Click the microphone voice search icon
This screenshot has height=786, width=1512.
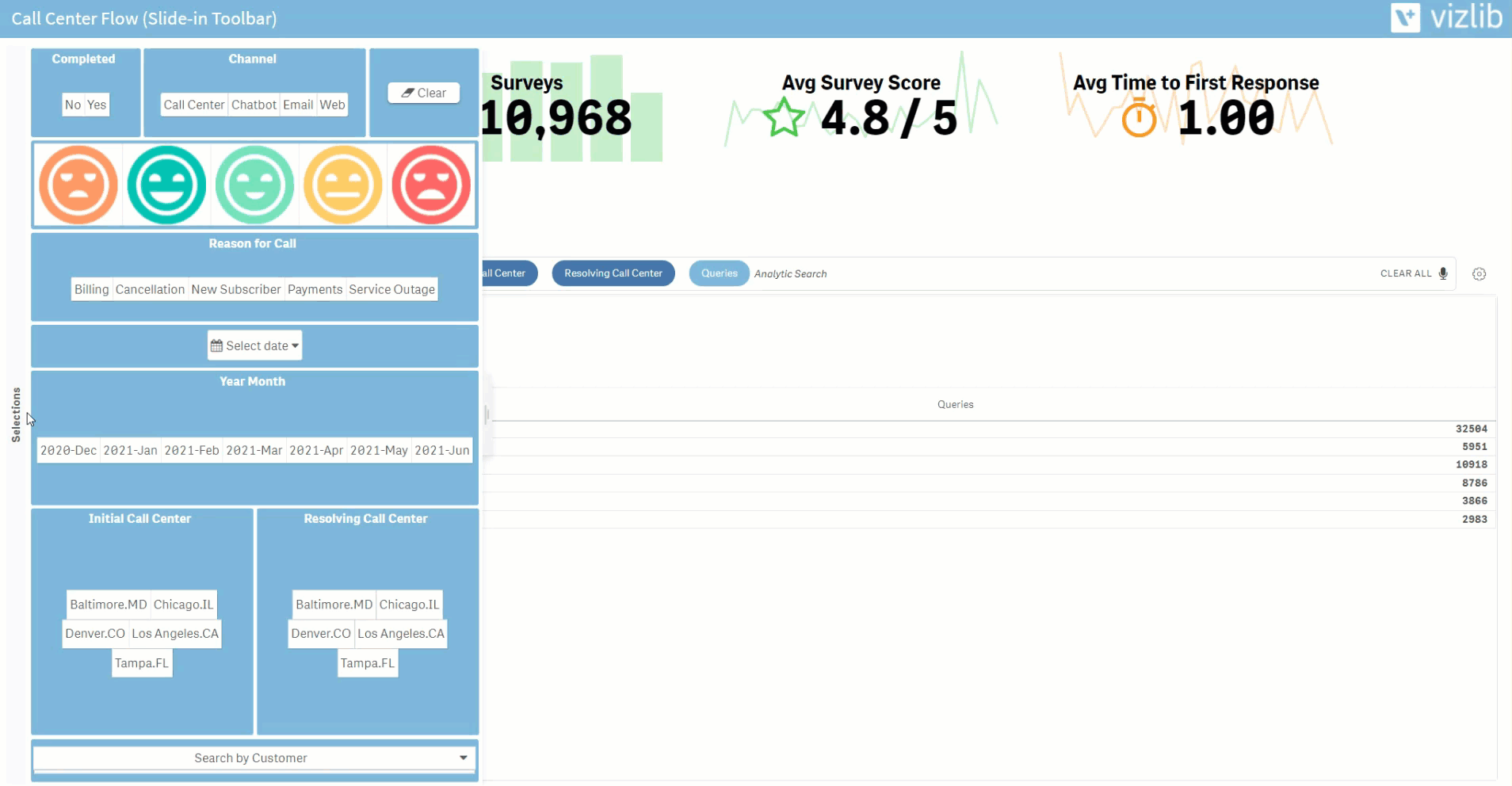tap(1443, 273)
